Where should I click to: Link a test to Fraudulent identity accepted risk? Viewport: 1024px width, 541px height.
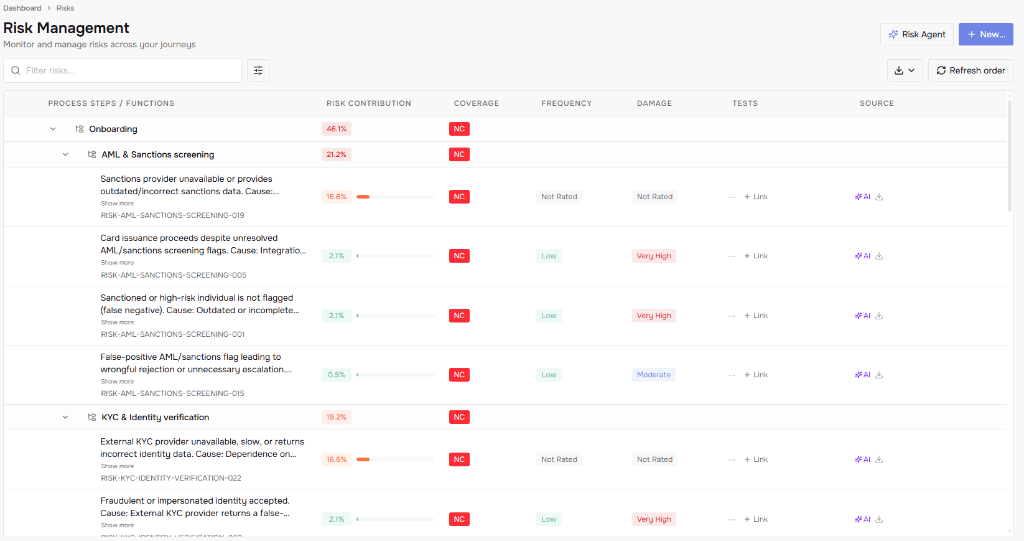[x=756, y=519]
